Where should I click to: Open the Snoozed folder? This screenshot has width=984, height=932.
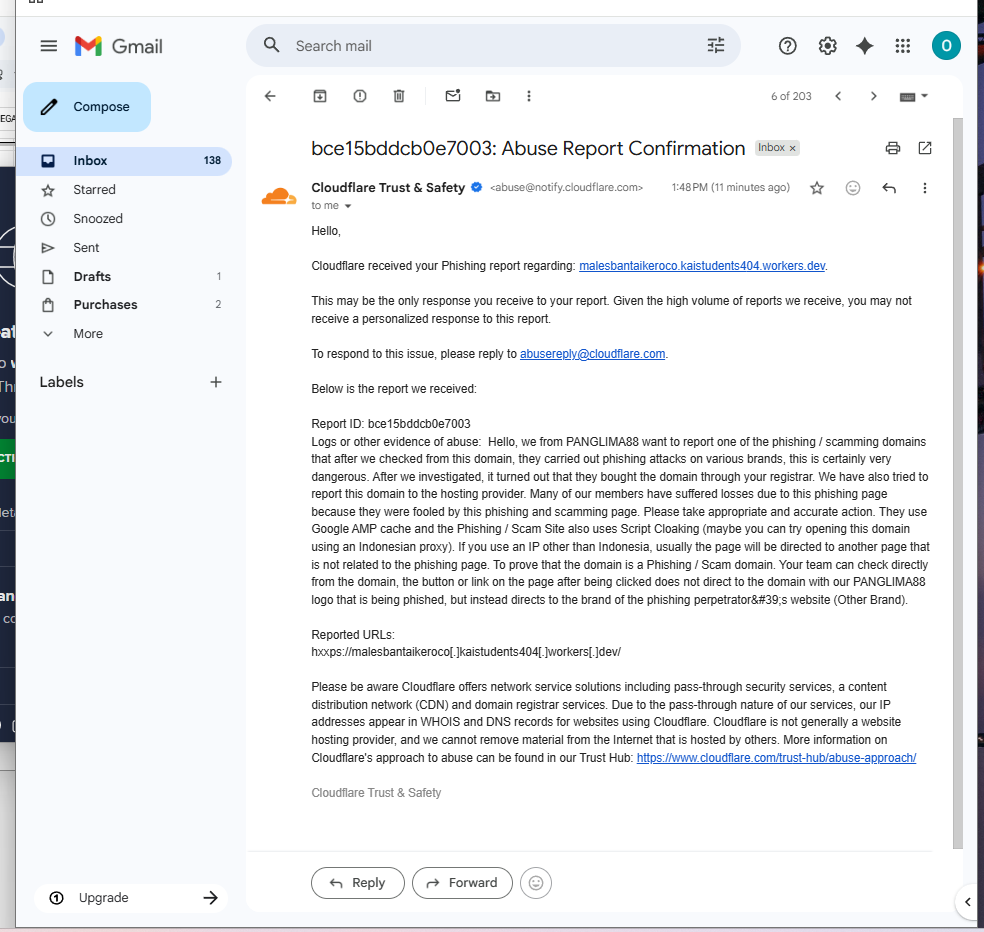124,218
